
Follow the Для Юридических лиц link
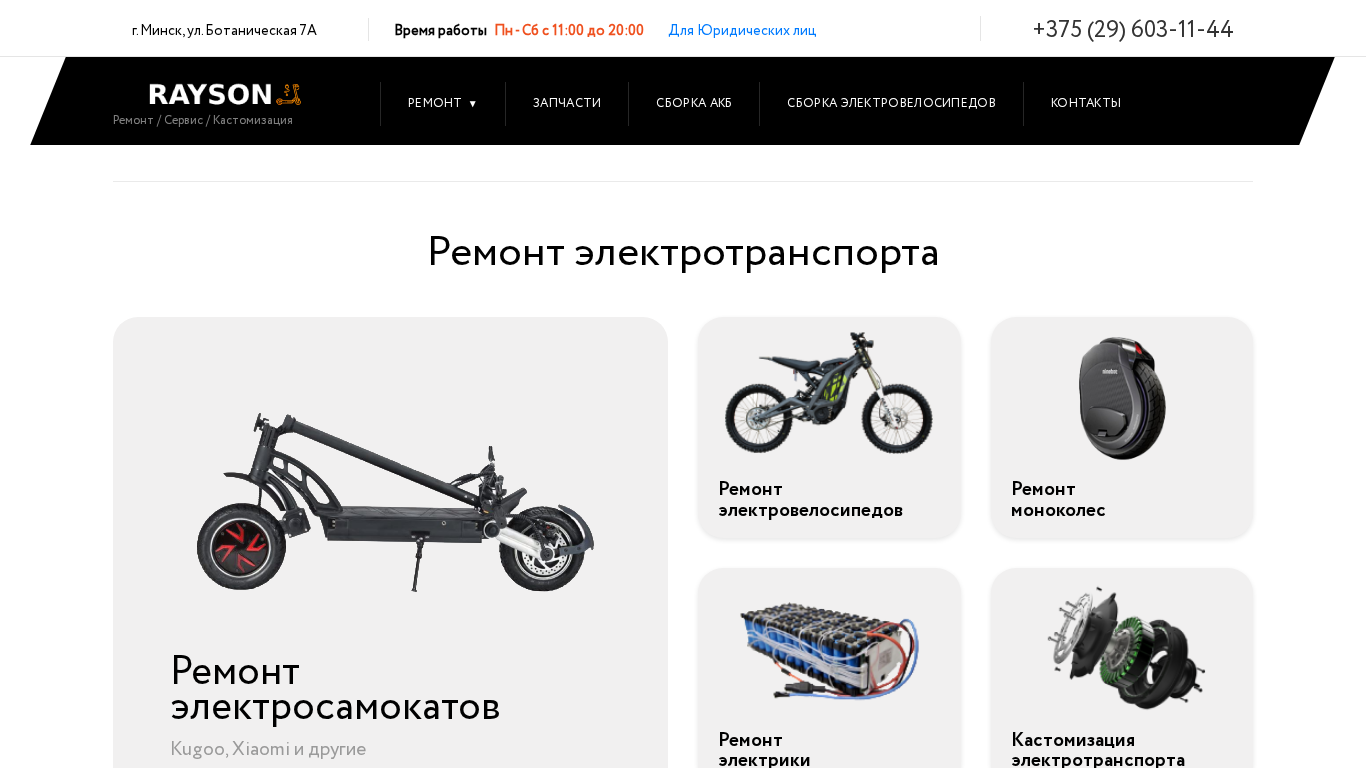point(742,30)
